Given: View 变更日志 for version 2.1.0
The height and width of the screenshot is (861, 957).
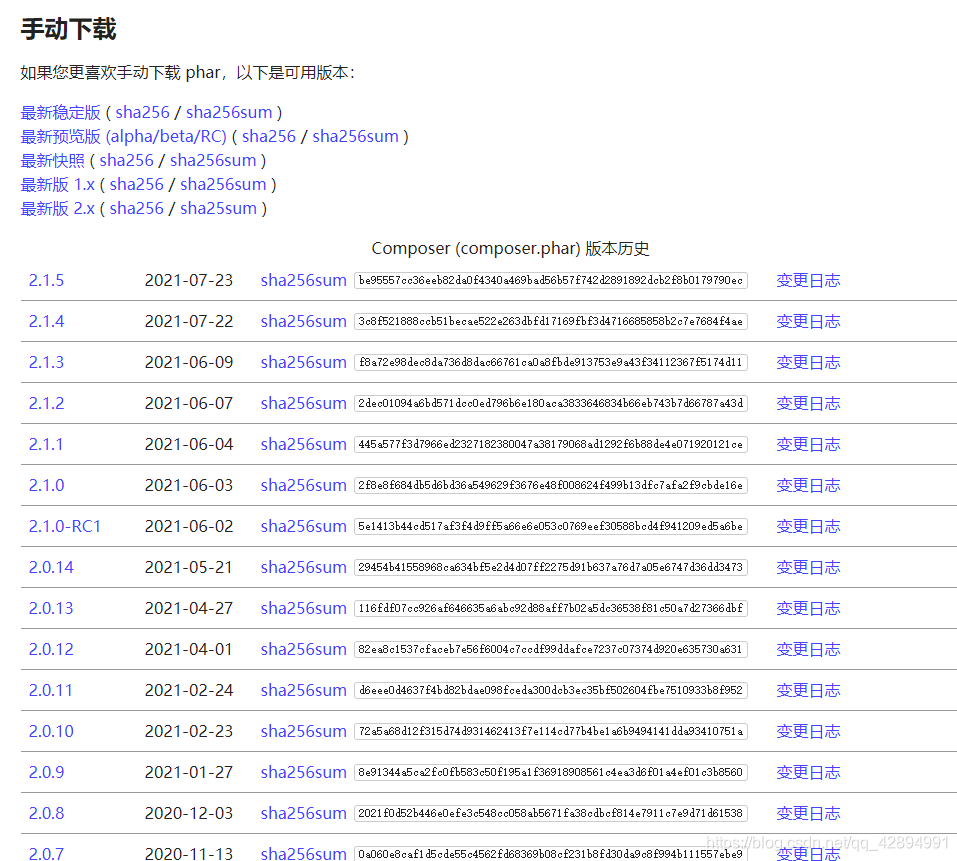Looking at the screenshot, I should (808, 485).
